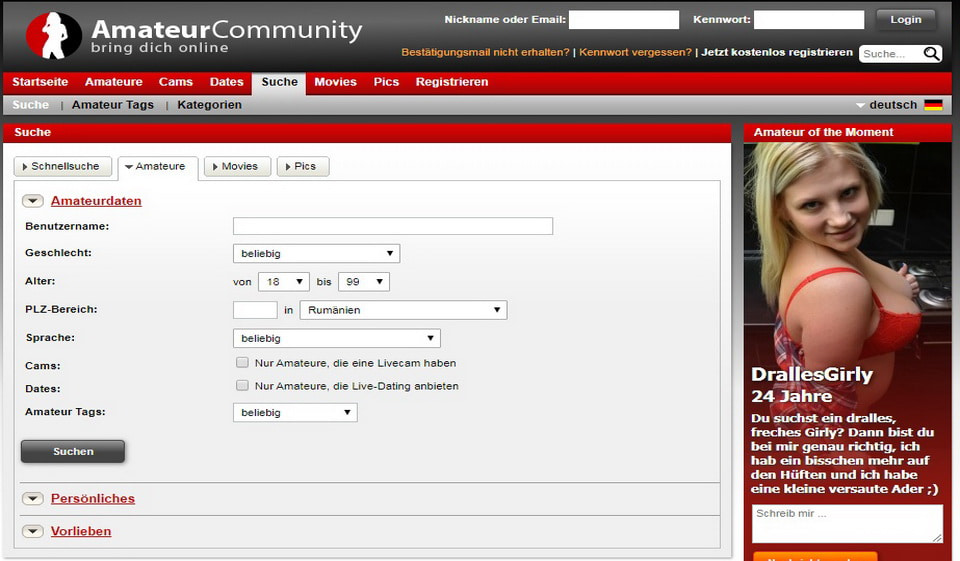Expand the Vorlieben section arrow icon

tap(33, 532)
